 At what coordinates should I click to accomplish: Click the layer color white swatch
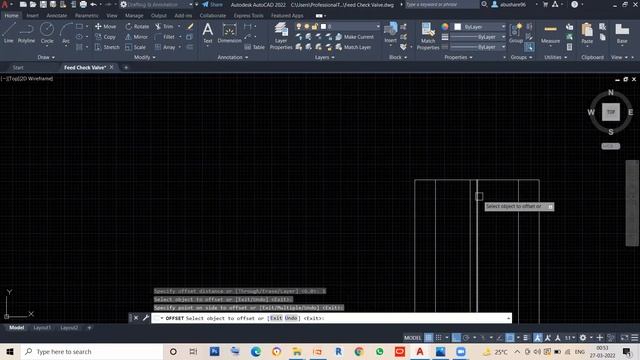click(x=323, y=26)
